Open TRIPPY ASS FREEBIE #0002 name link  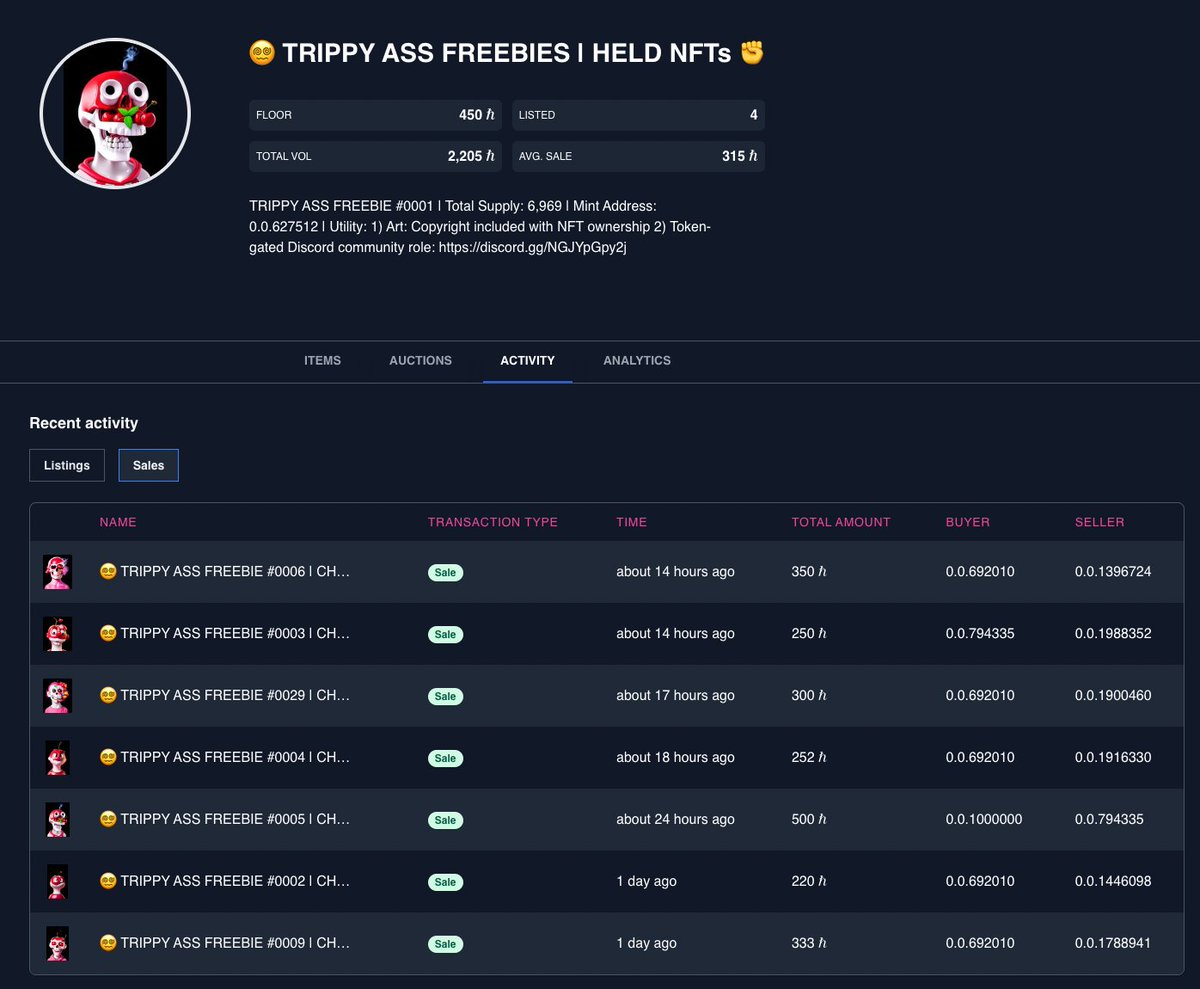225,882
